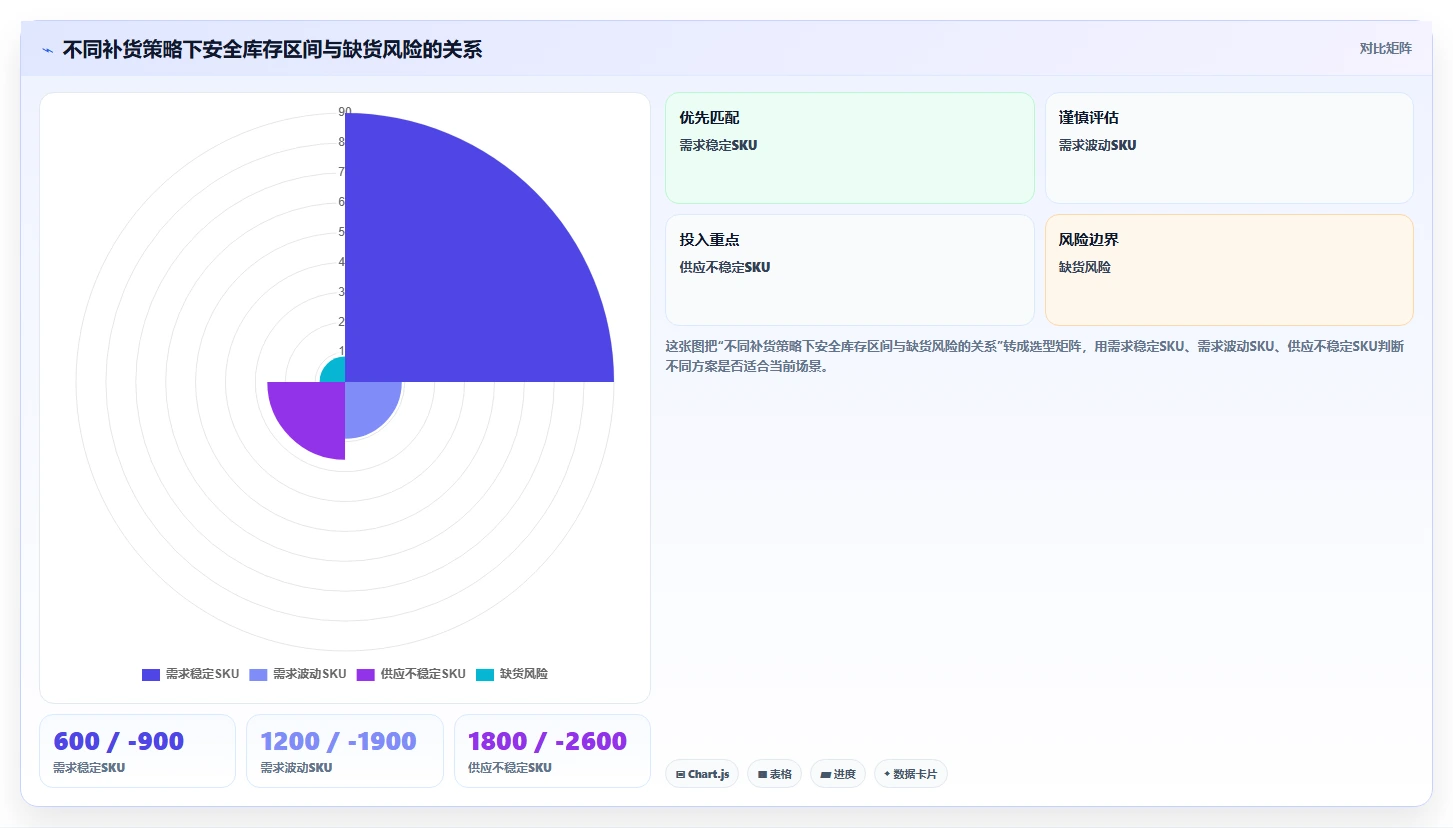Open the 风险边界 matrix card

(x=1229, y=270)
